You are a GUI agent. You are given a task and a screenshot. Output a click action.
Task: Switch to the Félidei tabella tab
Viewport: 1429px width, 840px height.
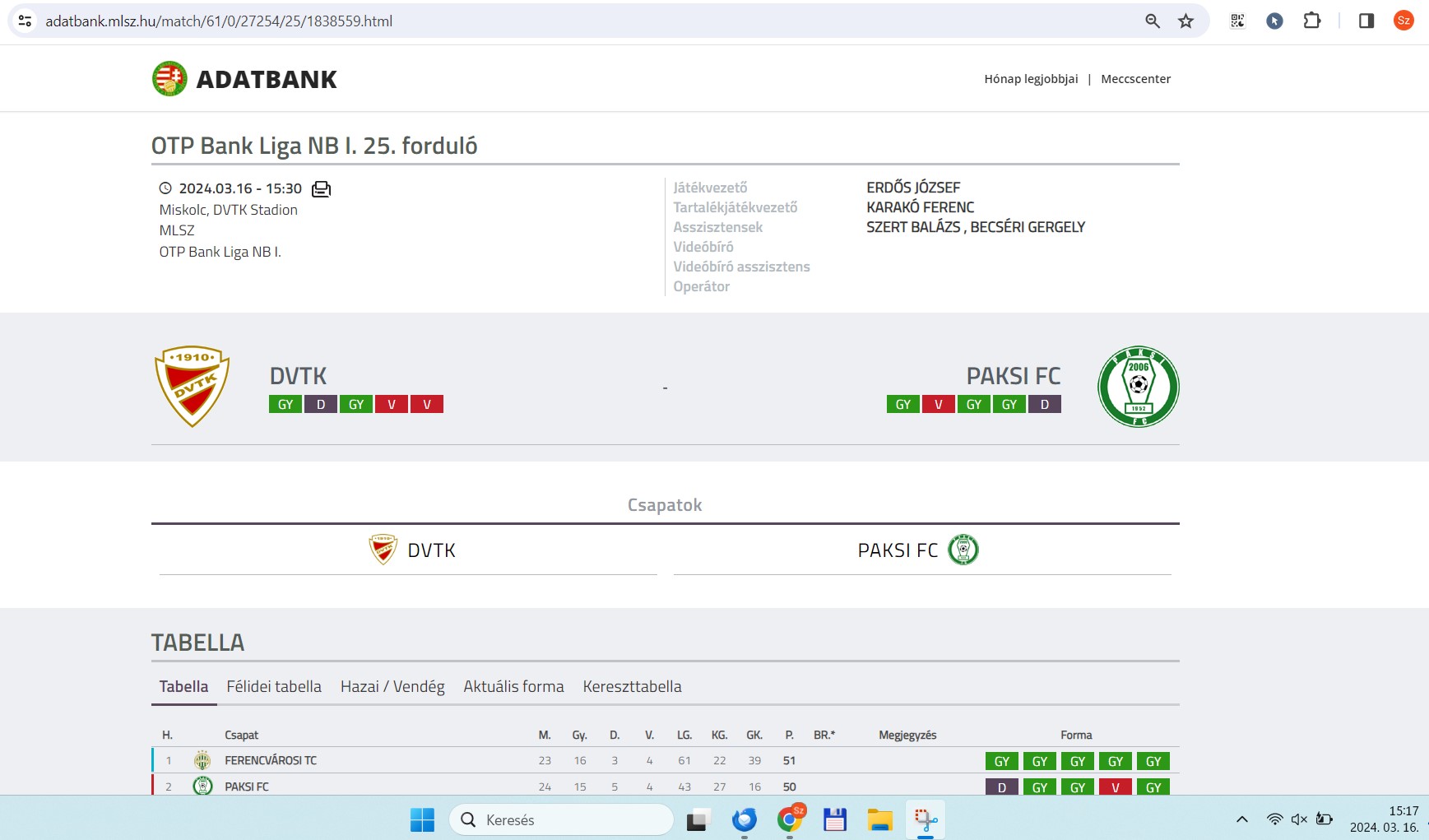tap(274, 686)
